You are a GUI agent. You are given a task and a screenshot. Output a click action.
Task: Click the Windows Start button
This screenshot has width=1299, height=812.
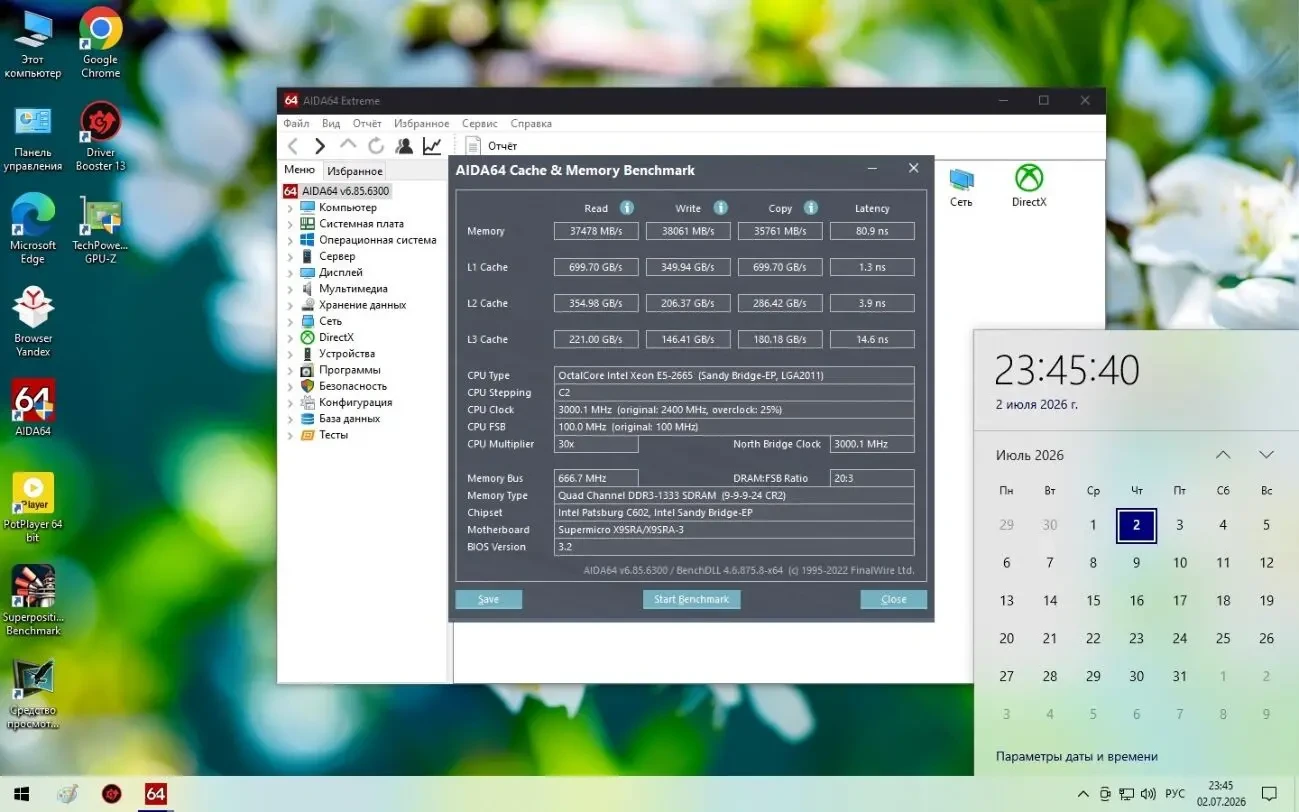(21, 794)
